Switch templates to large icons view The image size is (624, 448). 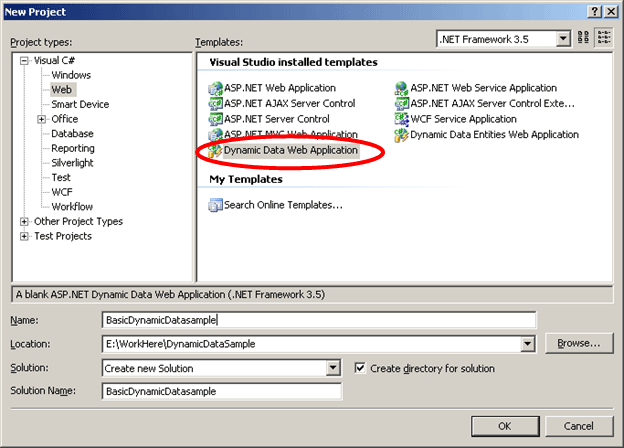583,38
